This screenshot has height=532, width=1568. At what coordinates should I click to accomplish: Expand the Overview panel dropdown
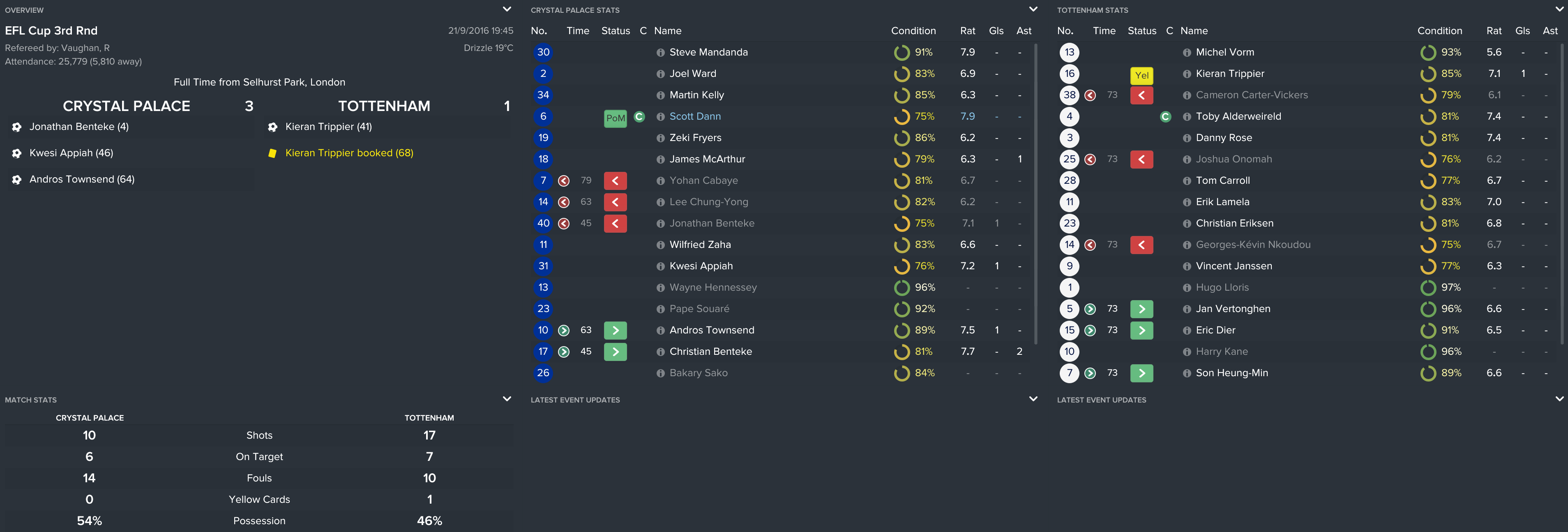506,9
